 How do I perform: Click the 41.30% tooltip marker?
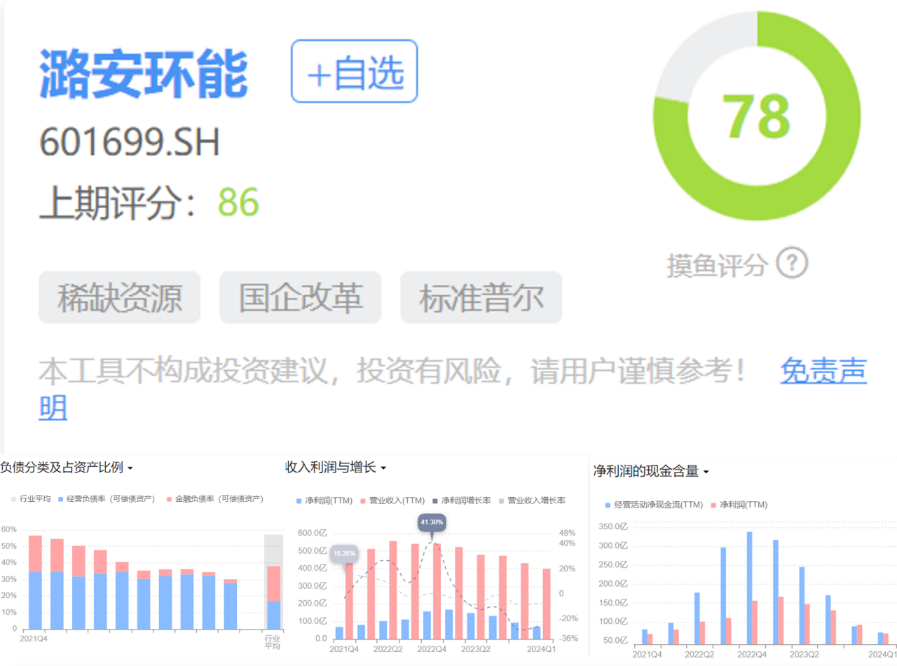431,522
